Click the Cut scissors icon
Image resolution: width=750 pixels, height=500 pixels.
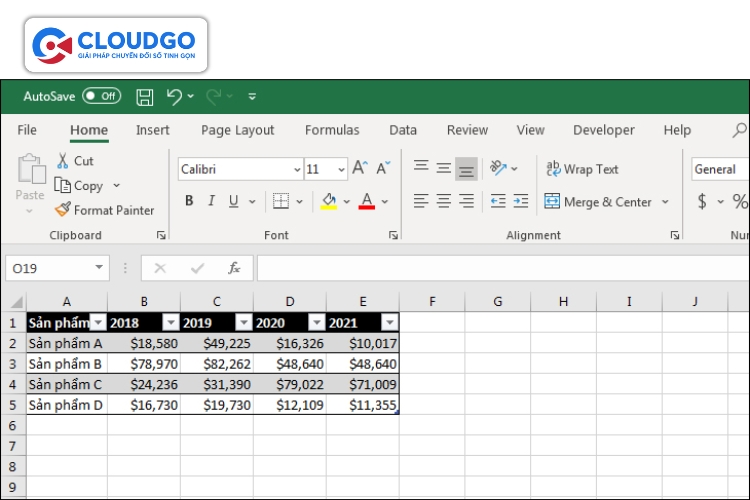tap(63, 161)
